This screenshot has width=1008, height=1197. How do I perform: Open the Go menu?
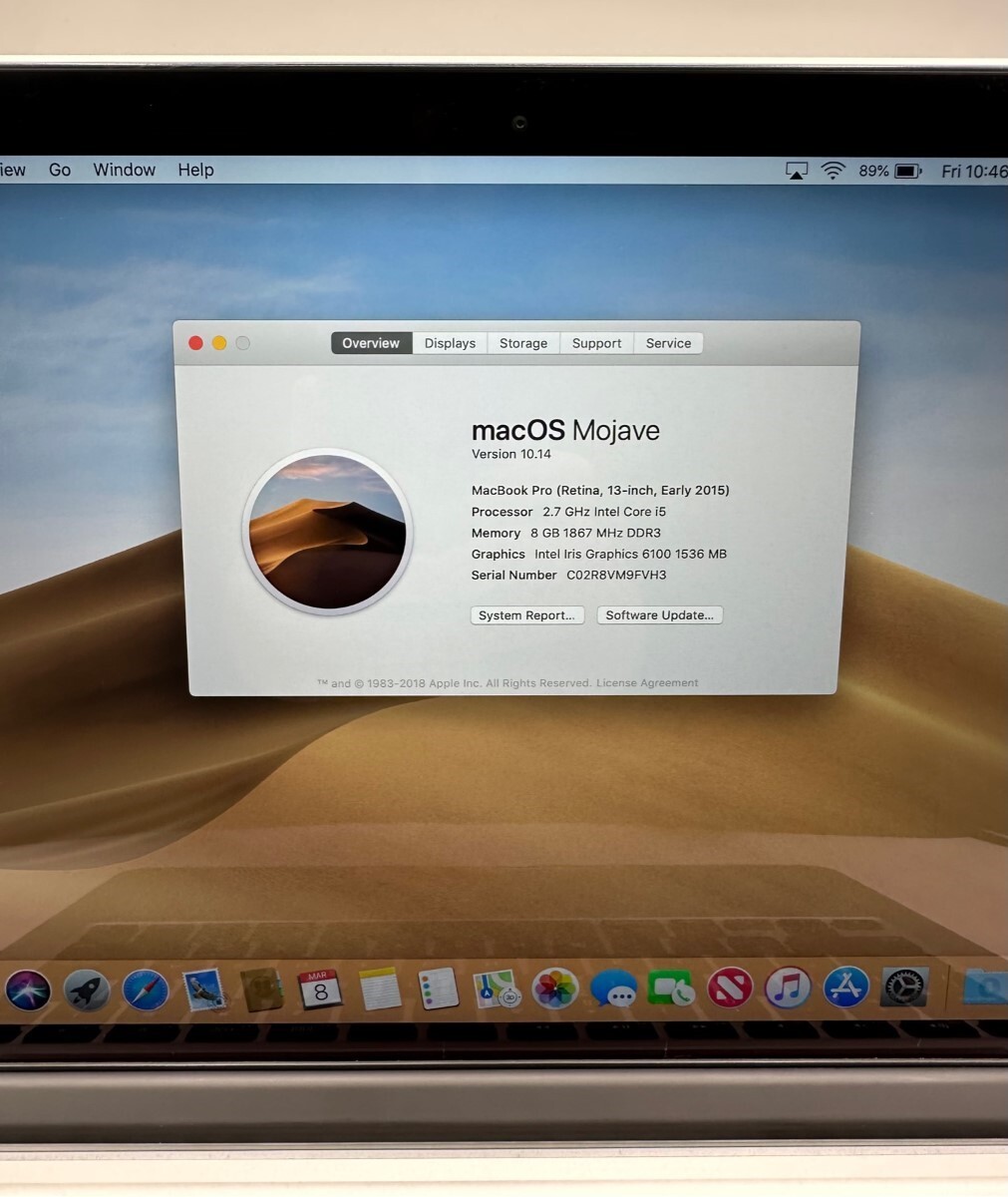(60, 170)
